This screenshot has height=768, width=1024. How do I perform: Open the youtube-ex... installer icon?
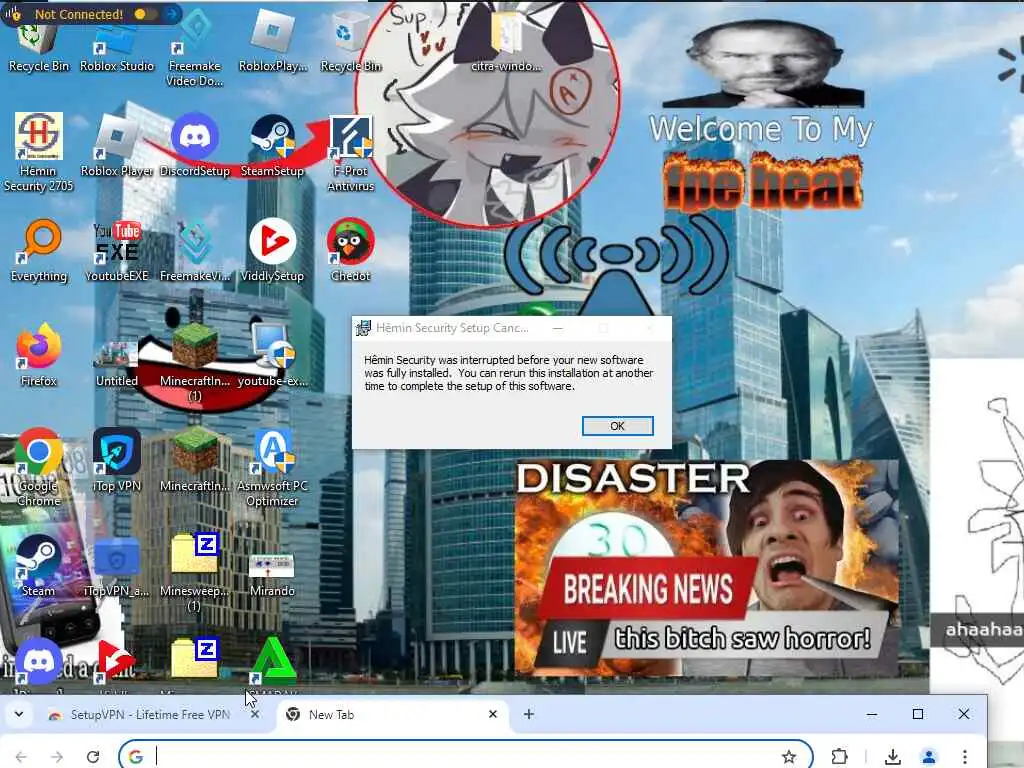[x=272, y=355]
